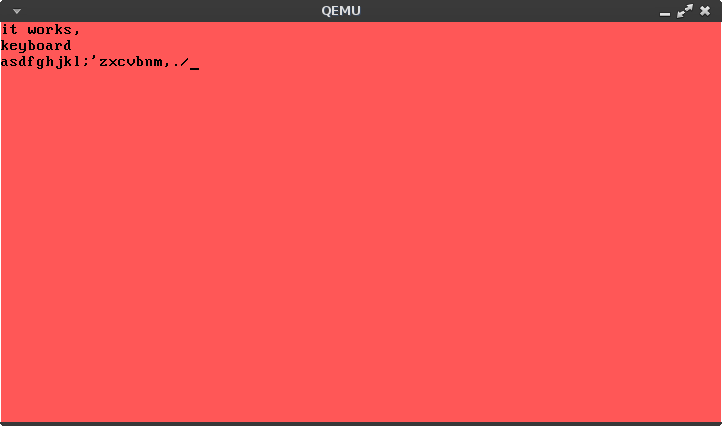Click the QEMU title text

tap(341, 11)
